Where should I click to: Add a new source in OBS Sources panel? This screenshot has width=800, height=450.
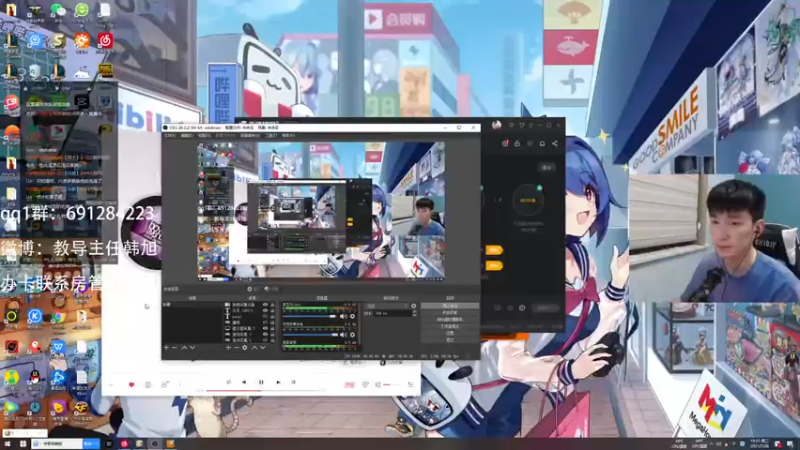[229, 347]
